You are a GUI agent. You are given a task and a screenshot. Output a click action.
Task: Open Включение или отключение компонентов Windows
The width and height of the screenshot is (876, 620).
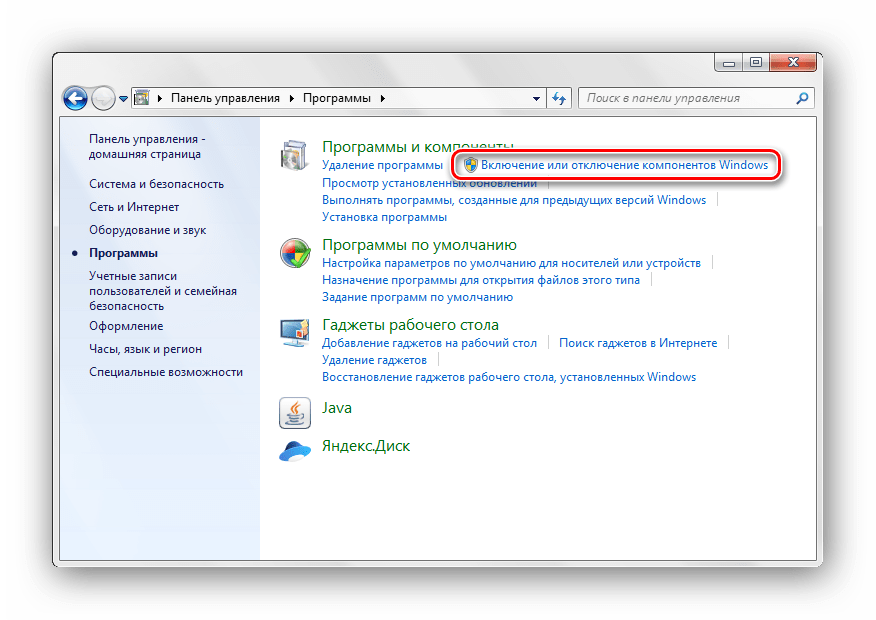tap(624, 165)
